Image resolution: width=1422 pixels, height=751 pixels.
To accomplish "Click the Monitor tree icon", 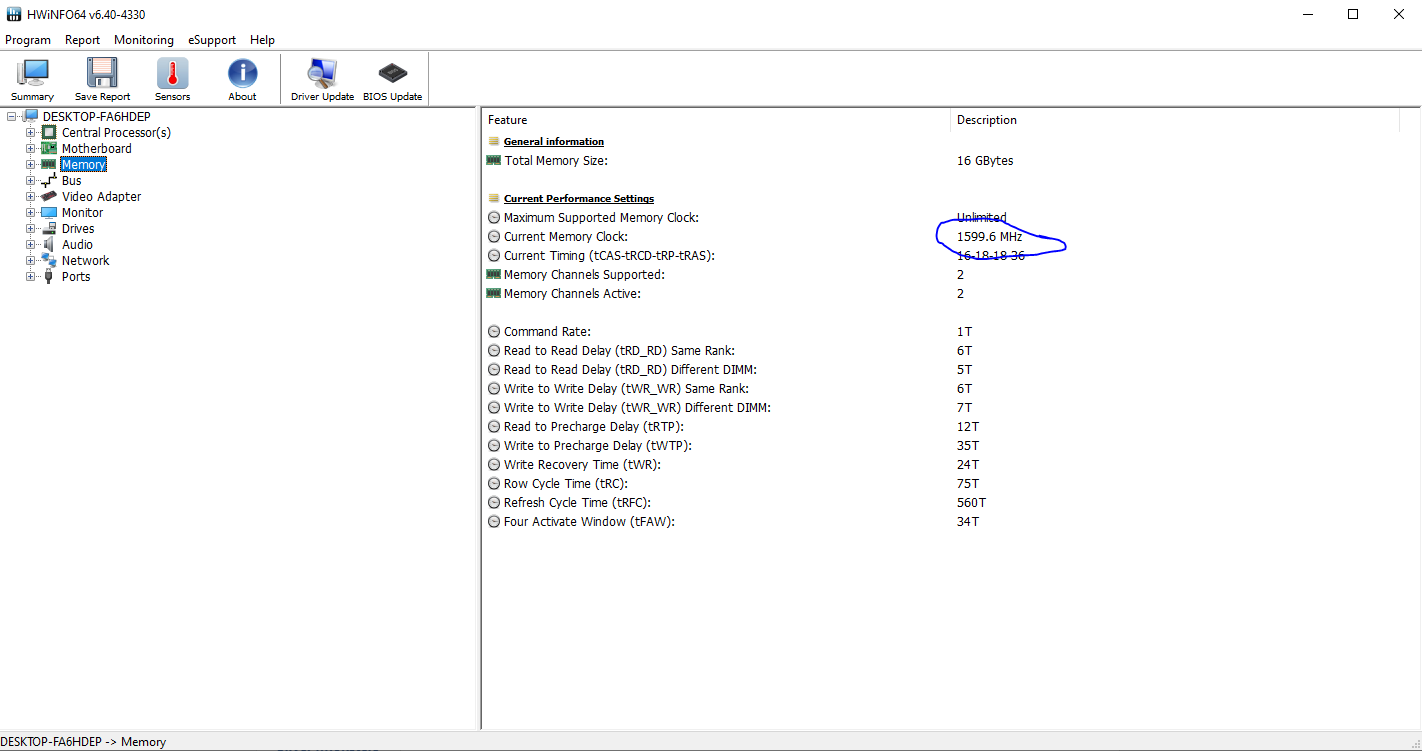I will click(x=49, y=212).
